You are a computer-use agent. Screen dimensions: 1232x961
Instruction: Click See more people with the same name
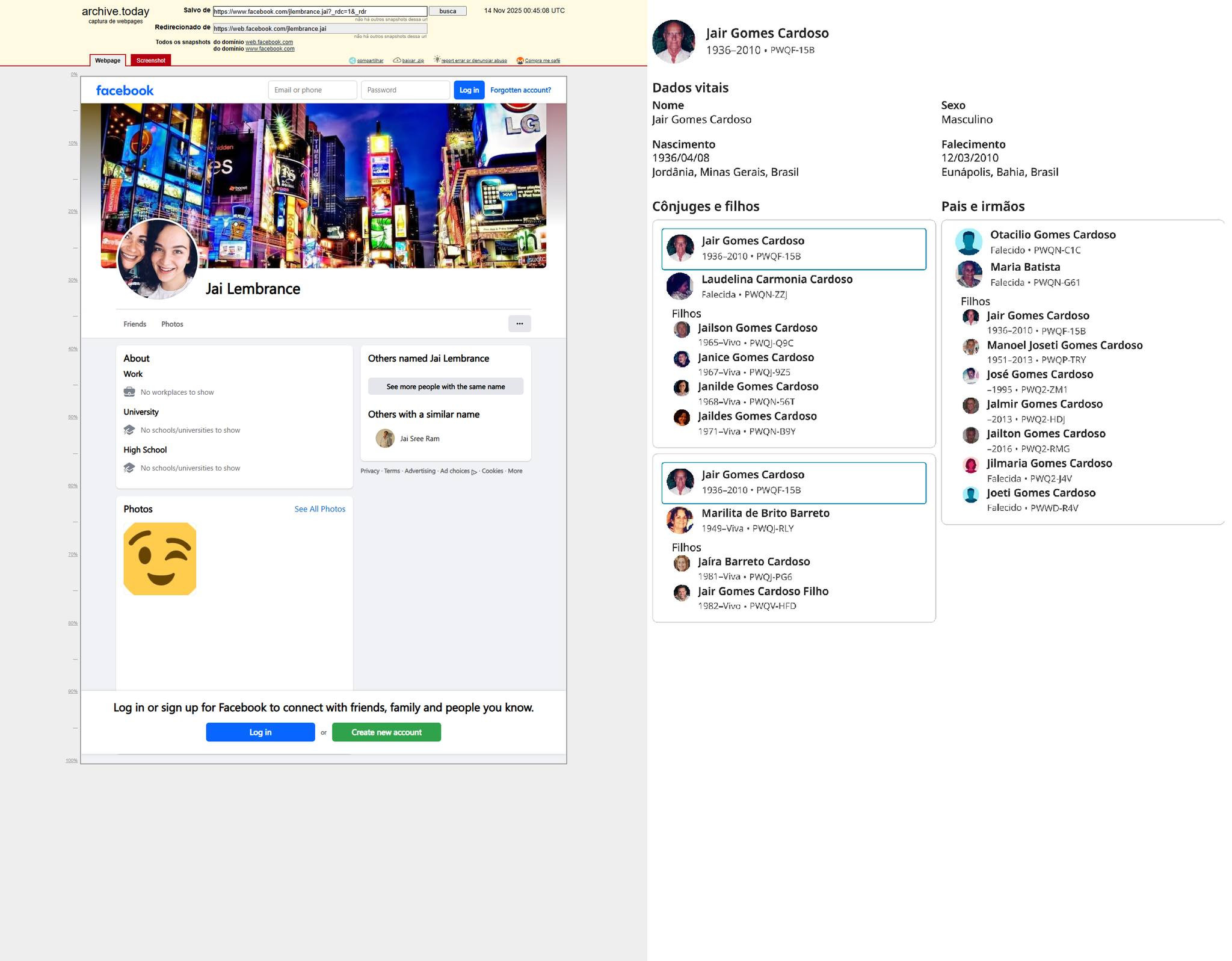tap(445, 386)
